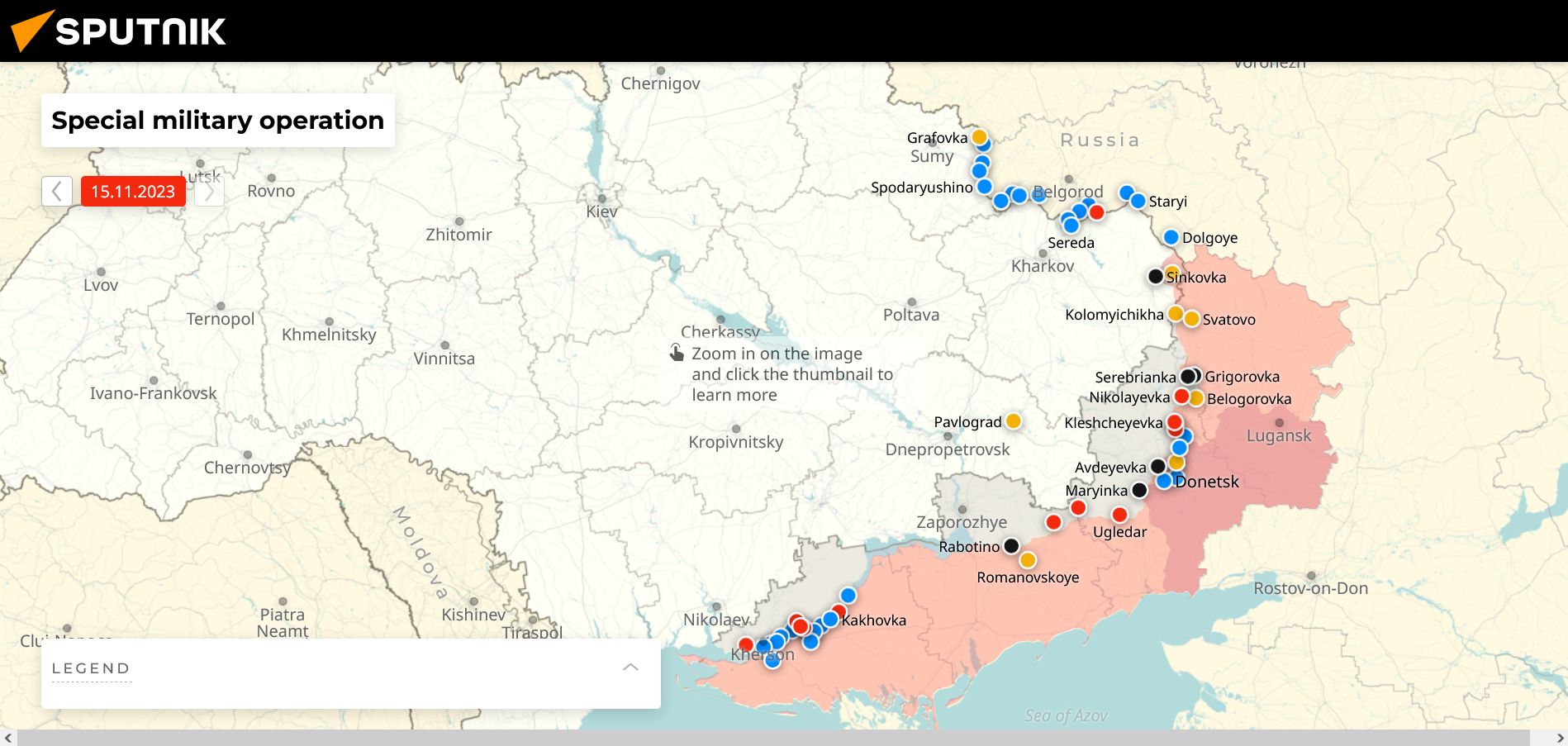
Task: Select the 15.11.2023 date button
Action: point(133,192)
